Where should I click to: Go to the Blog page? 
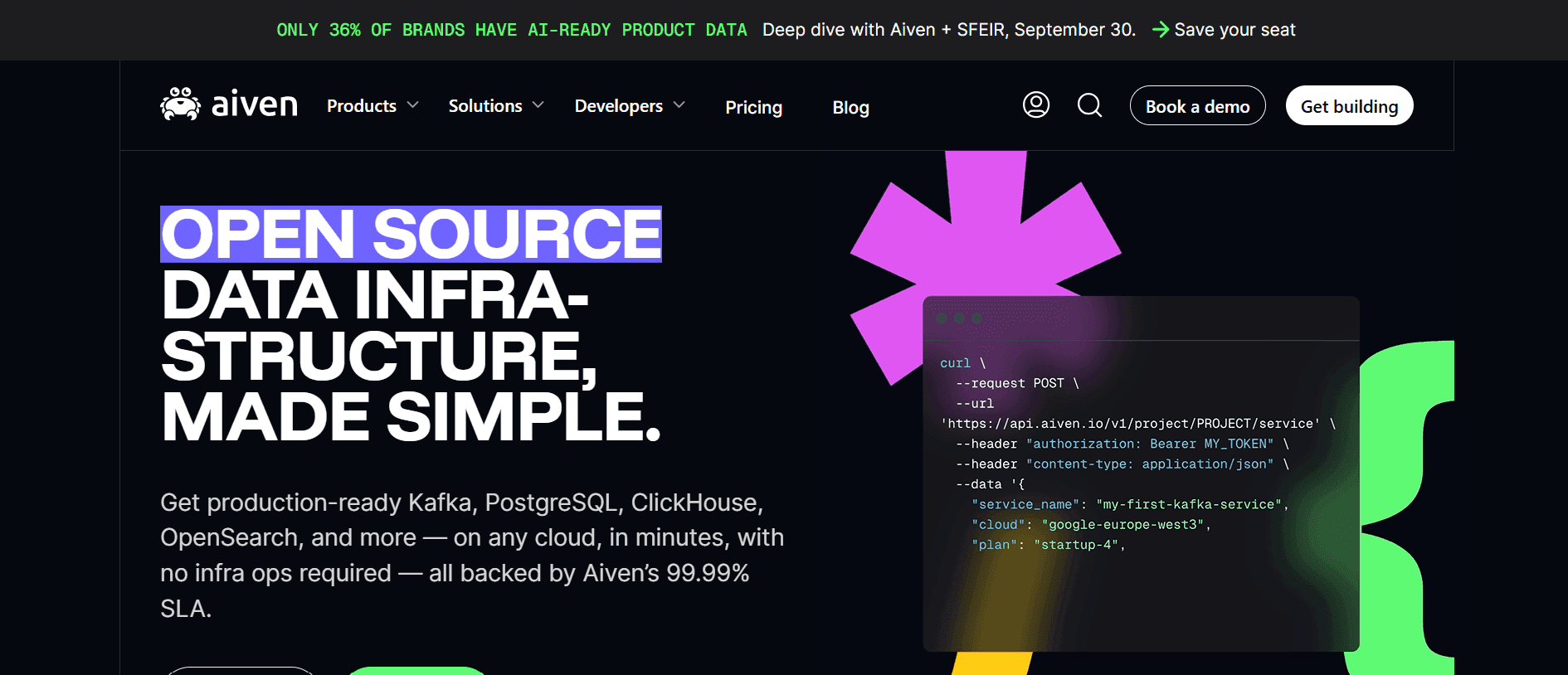[850, 107]
